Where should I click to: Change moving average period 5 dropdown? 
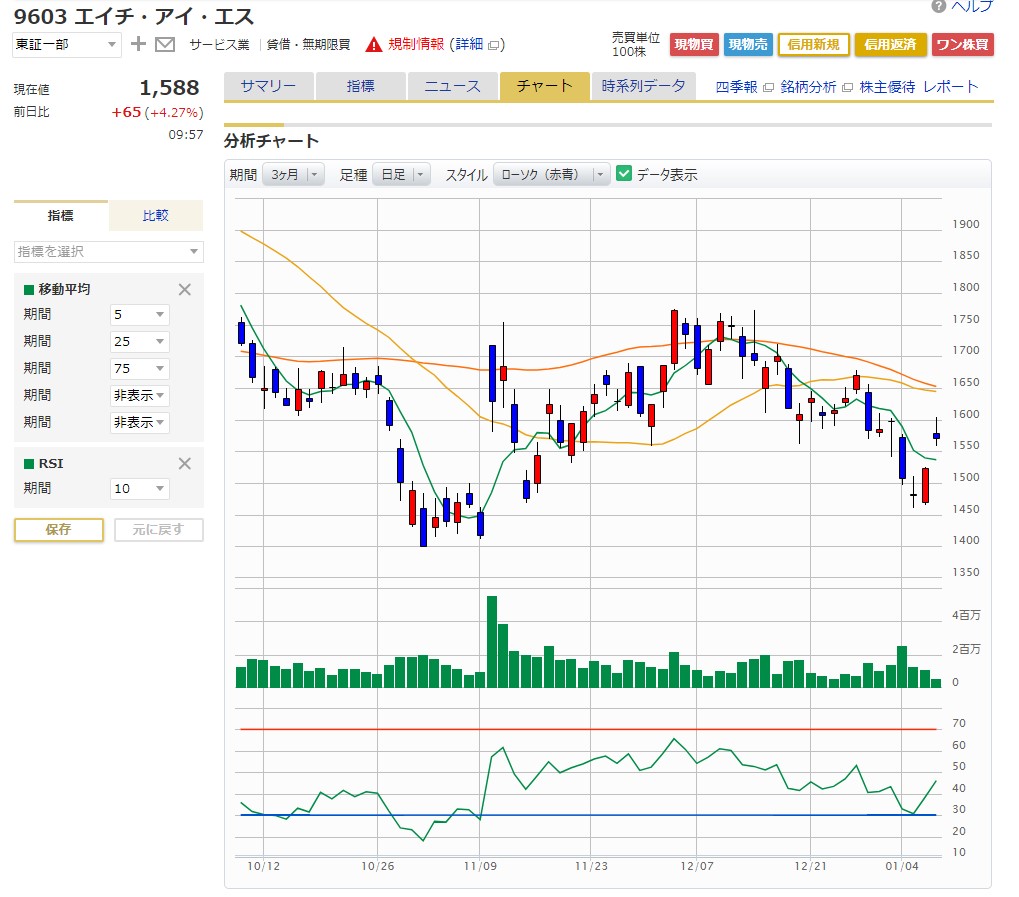[140, 315]
